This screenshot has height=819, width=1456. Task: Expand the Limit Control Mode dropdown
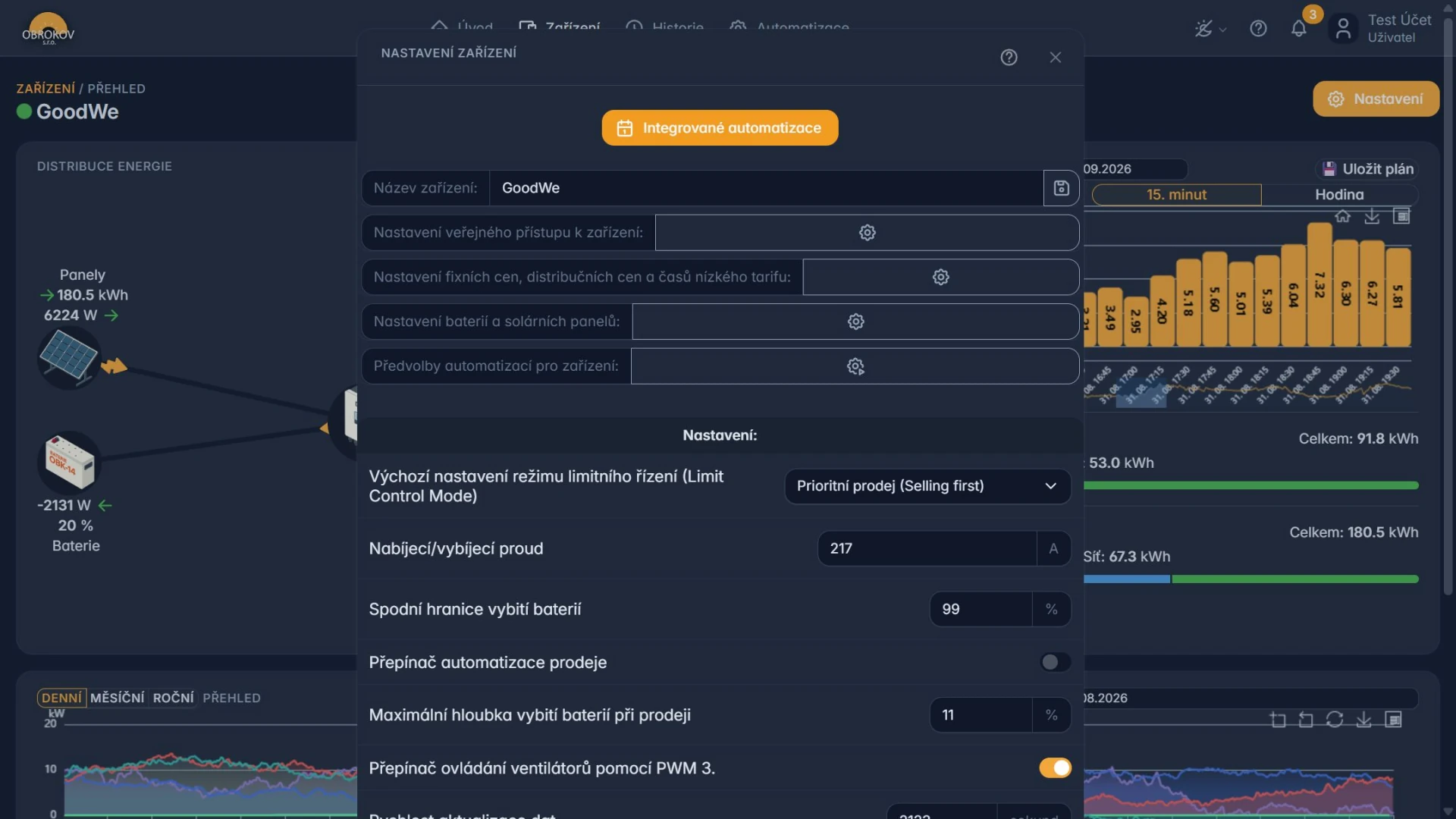tap(927, 486)
